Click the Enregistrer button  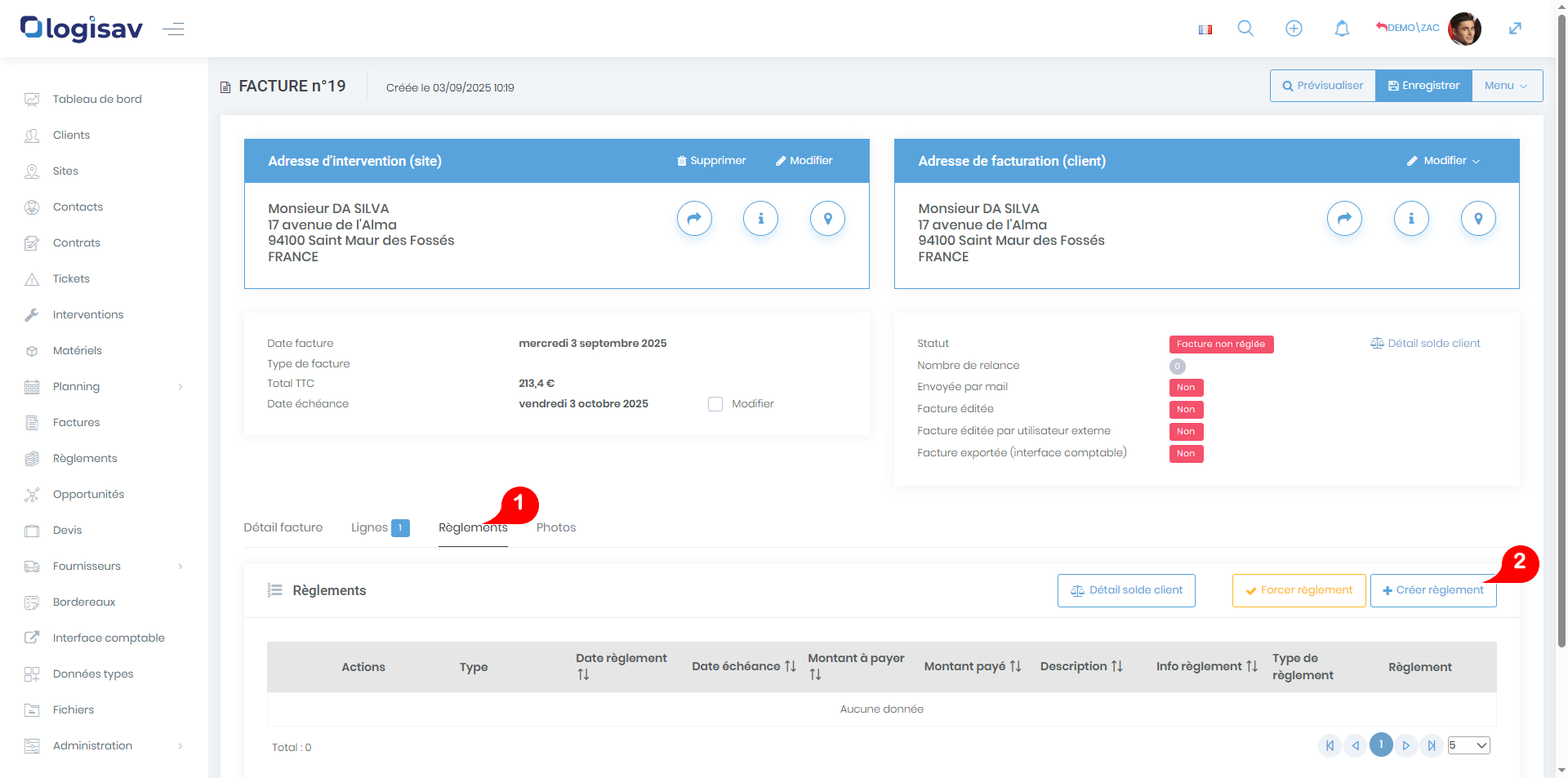pos(1423,86)
